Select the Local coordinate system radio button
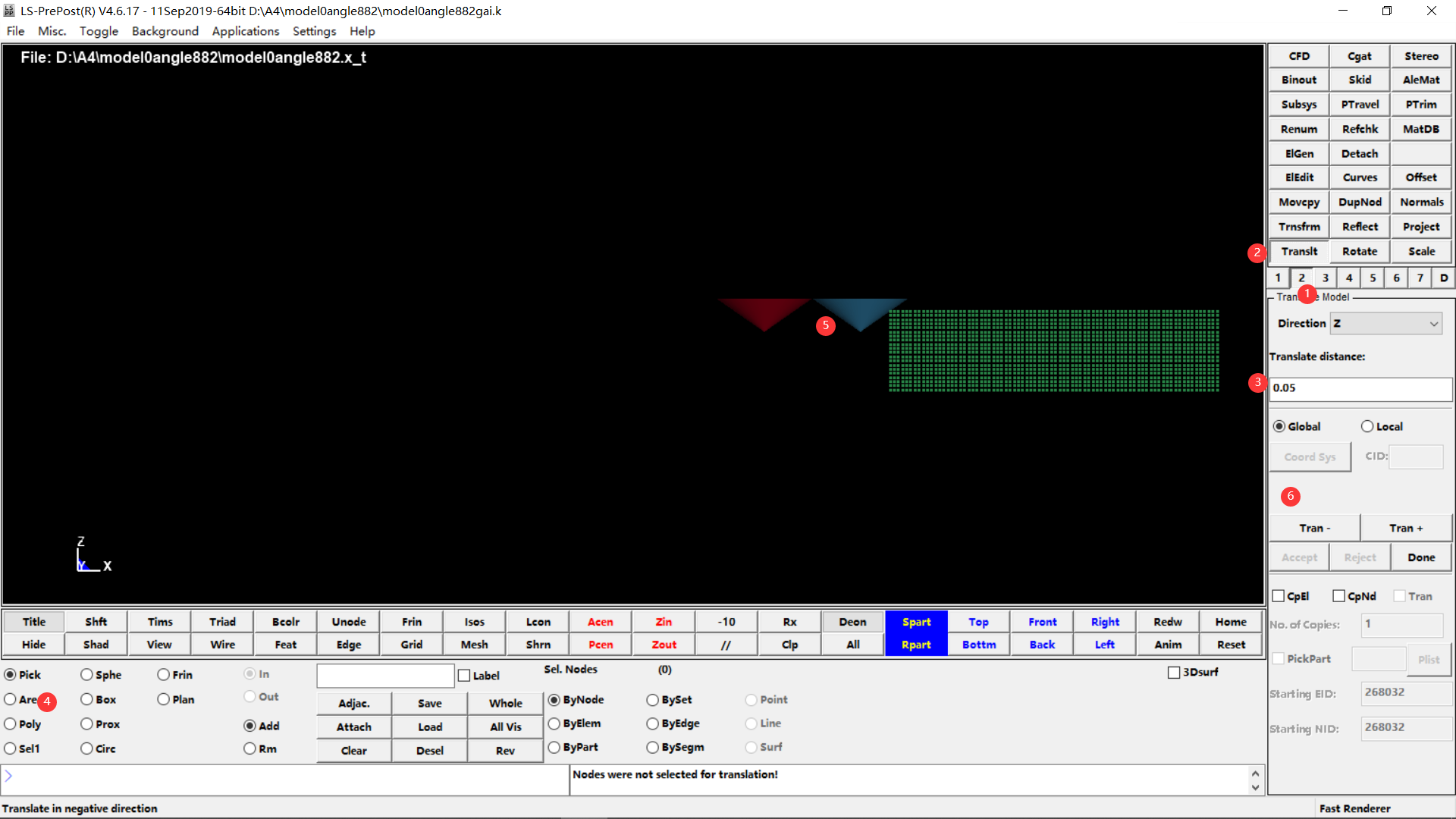The image size is (1456, 819). (1367, 426)
